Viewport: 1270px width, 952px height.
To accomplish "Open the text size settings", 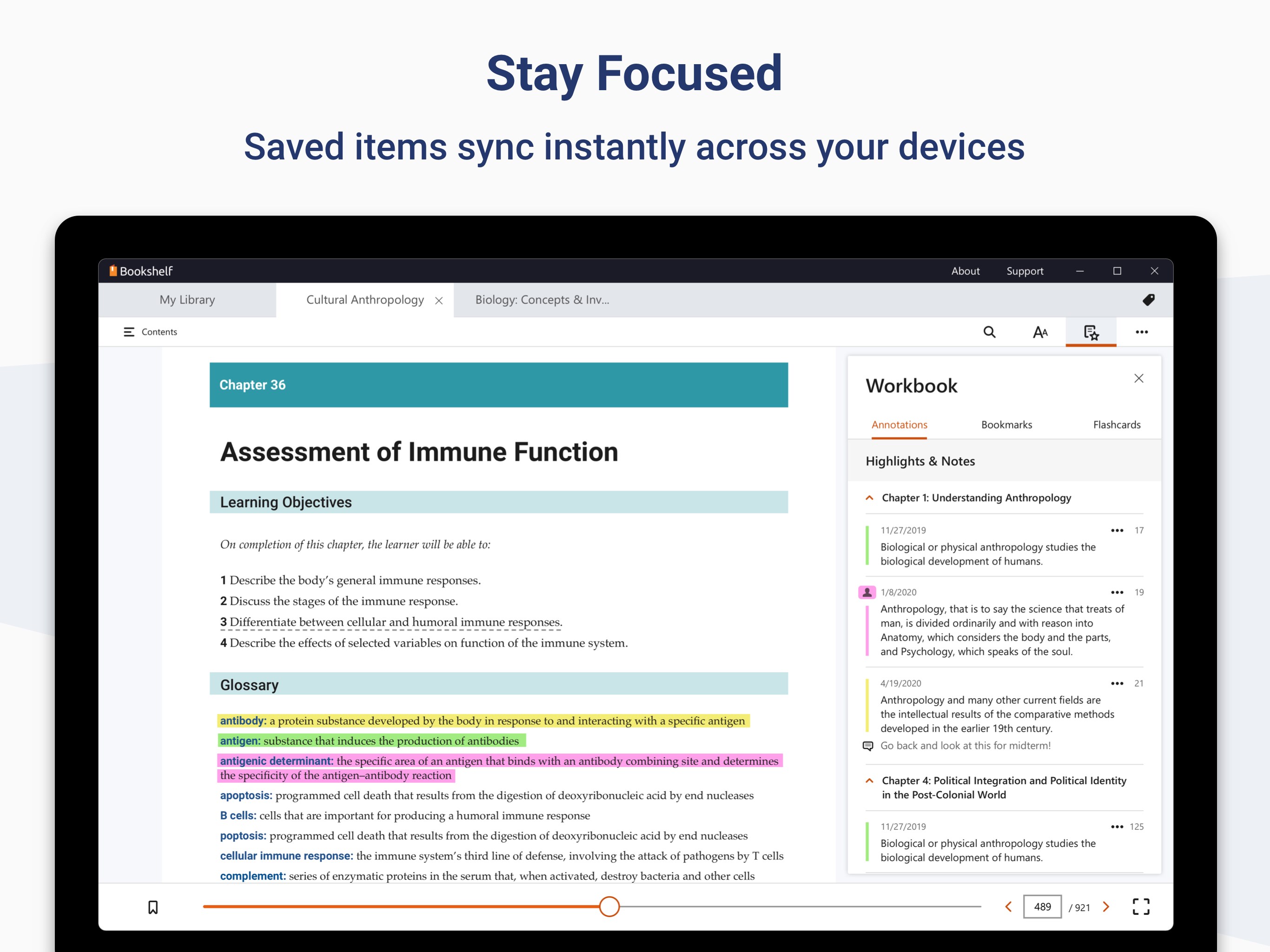I will coord(1040,332).
